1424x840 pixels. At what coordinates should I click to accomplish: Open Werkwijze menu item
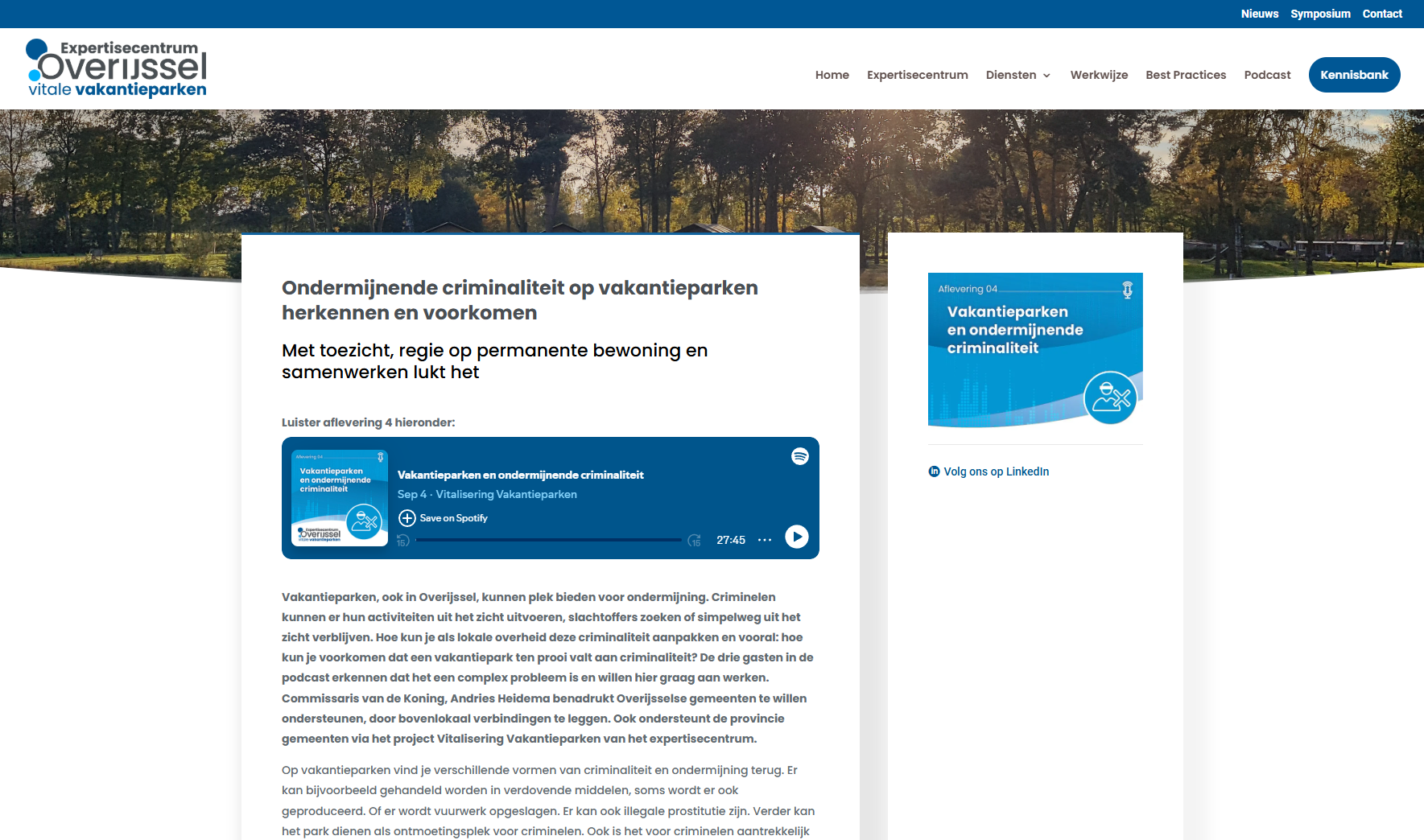pos(1099,75)
